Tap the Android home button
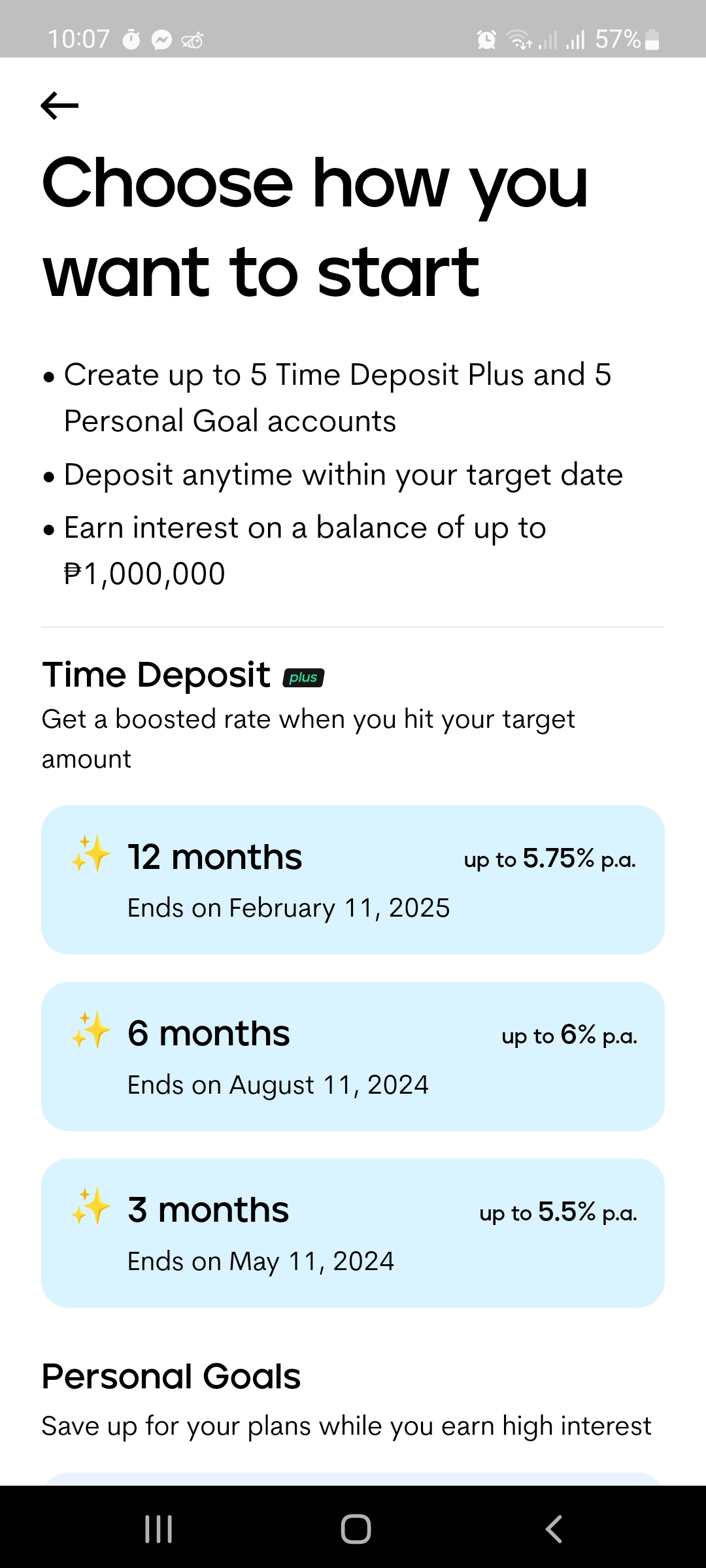Viewport: 706px width, 1568px height. click(356, 1529)
